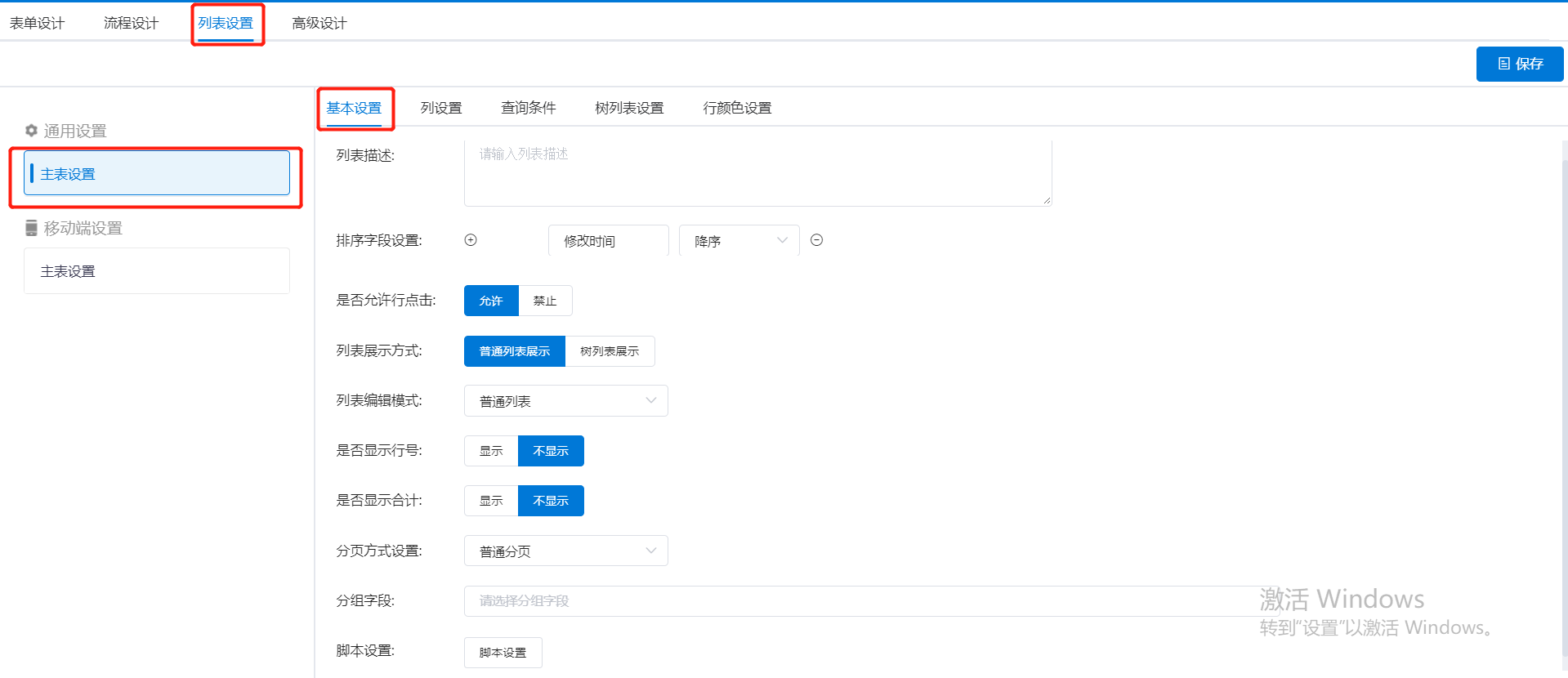Click the save icon in 保存 button
Viewport: 1568px width, 678px height.
click(1503, 64)
